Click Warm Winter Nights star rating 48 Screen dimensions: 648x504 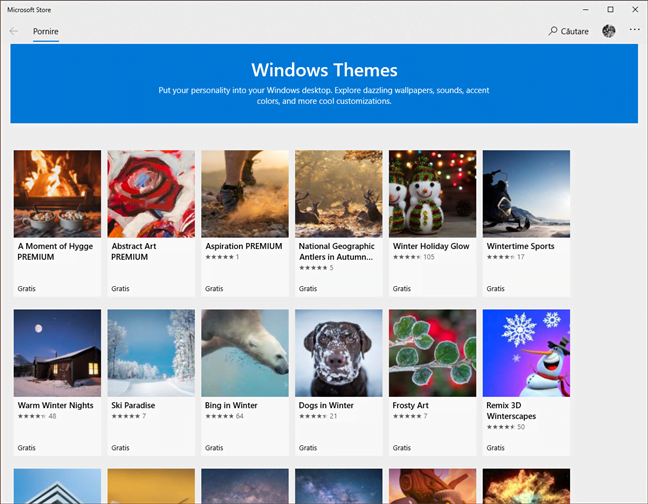(37, 416)
